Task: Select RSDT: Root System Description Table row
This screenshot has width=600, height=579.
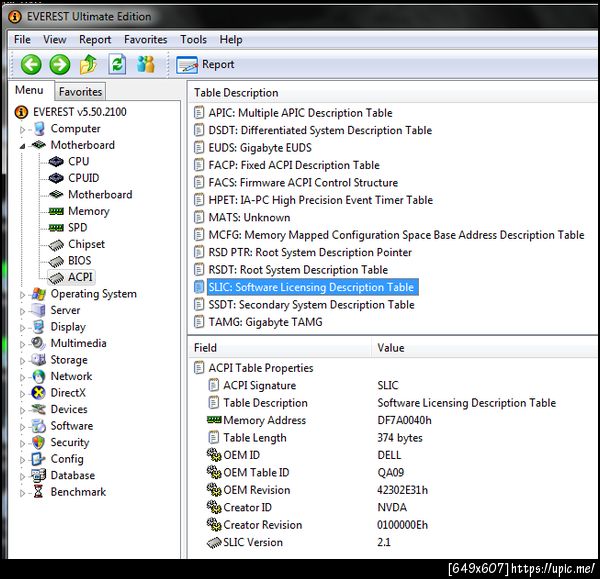Action: tap(291, 270)
